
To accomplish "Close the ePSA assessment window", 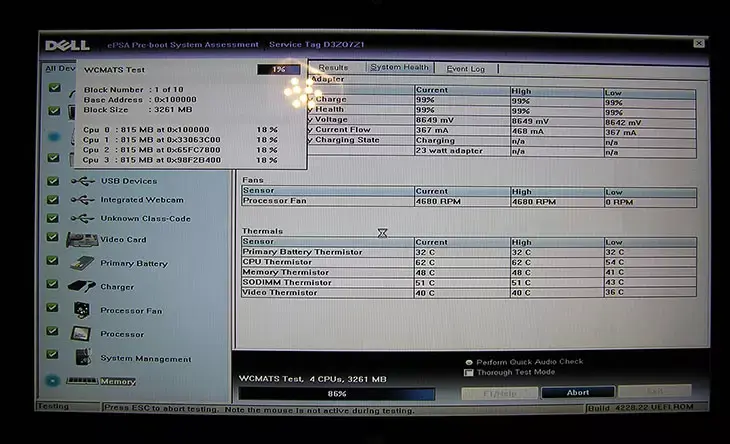I will point(699,43).
